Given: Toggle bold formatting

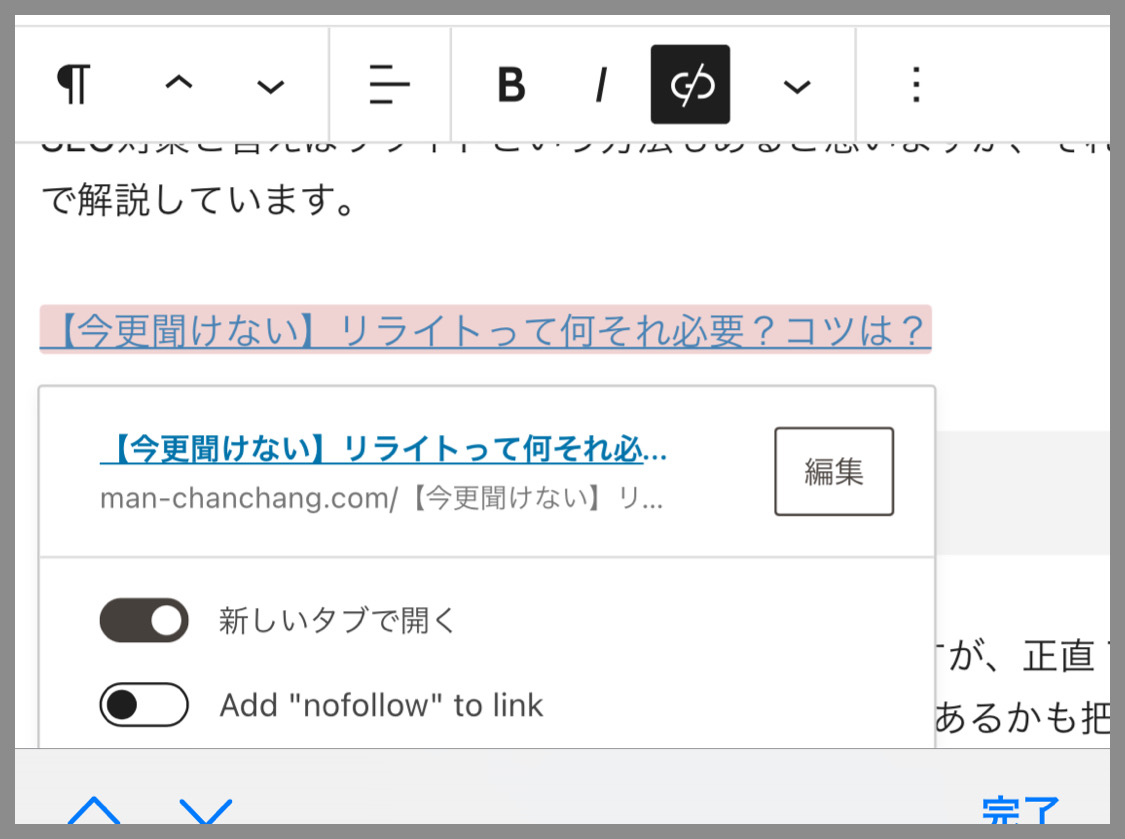Looking at the screenshot, I should tap(511, 85).
